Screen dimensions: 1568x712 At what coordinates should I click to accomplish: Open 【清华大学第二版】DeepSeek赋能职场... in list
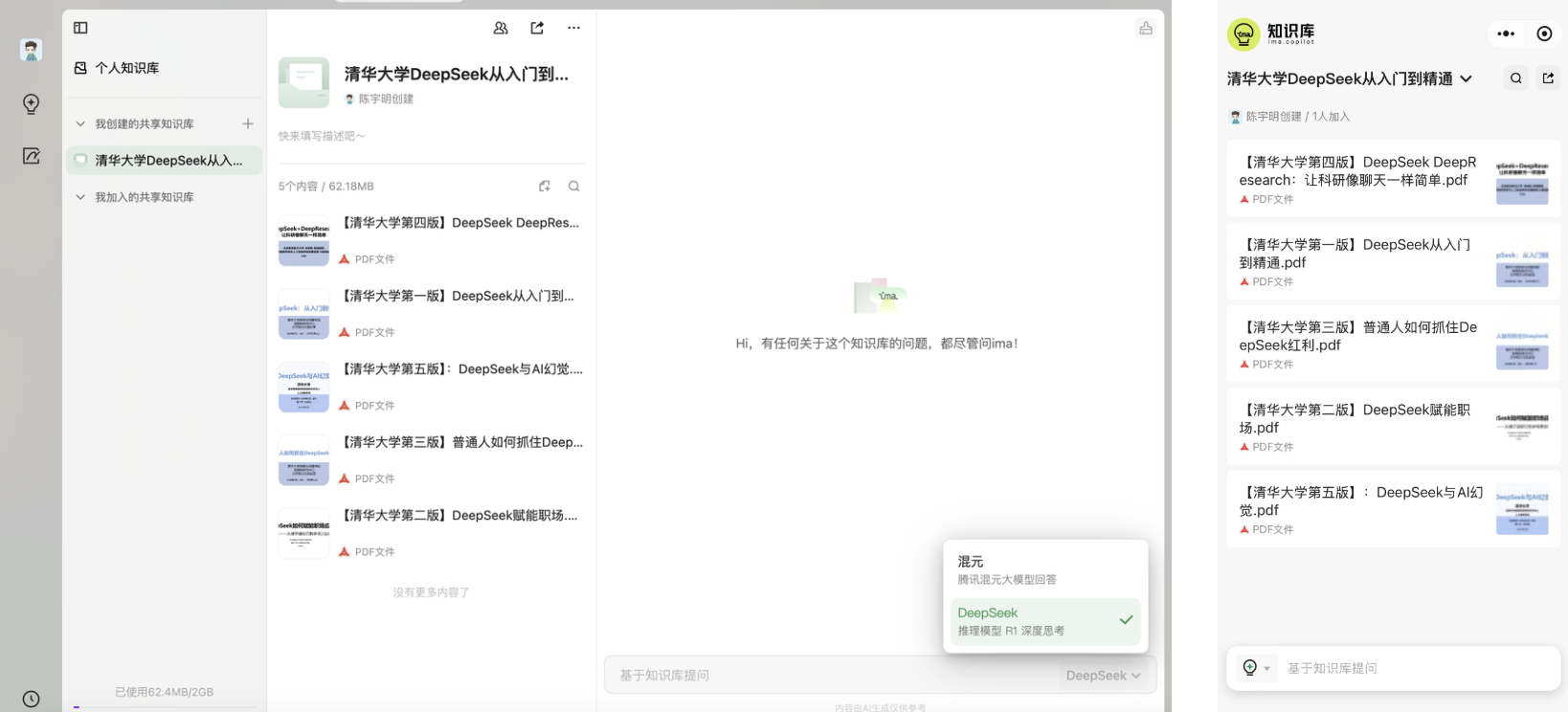pos(431,533)
